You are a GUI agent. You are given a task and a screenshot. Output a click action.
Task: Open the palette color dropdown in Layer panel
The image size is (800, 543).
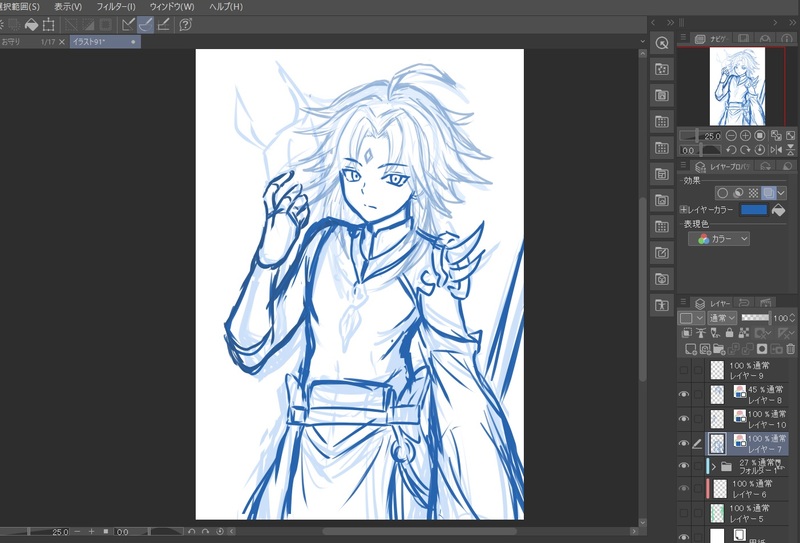tap(691, 318)
